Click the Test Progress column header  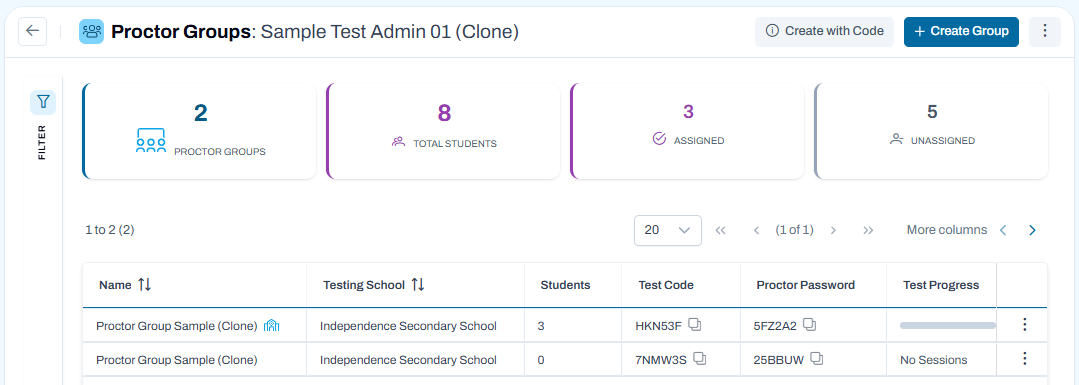pos(941,285)
